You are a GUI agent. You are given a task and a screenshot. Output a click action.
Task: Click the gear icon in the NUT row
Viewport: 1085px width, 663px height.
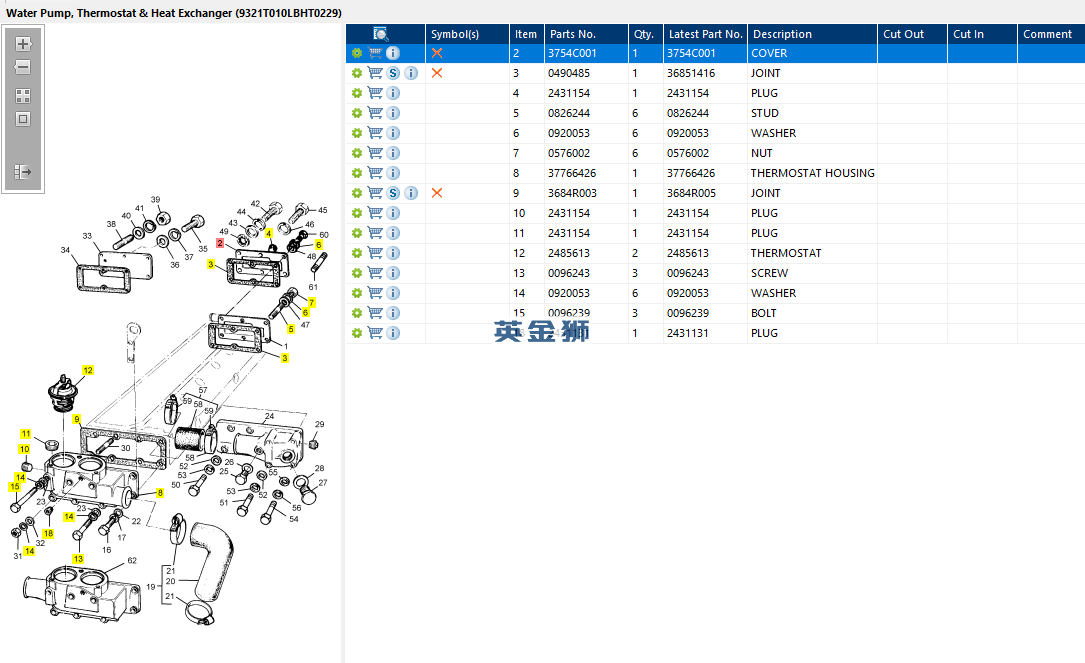(x=357, y=153)
